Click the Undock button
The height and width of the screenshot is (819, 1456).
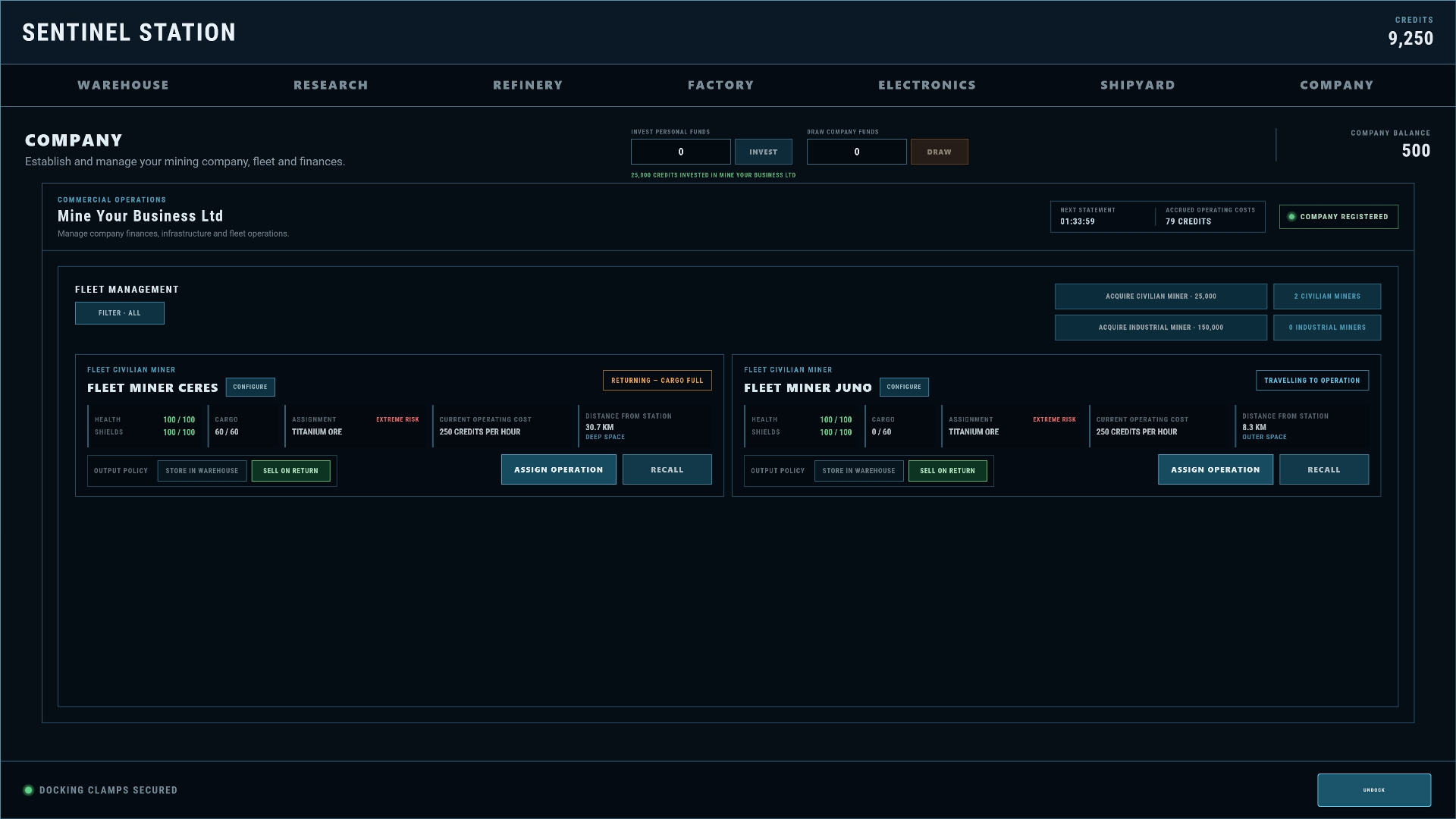click(1374, 790)
